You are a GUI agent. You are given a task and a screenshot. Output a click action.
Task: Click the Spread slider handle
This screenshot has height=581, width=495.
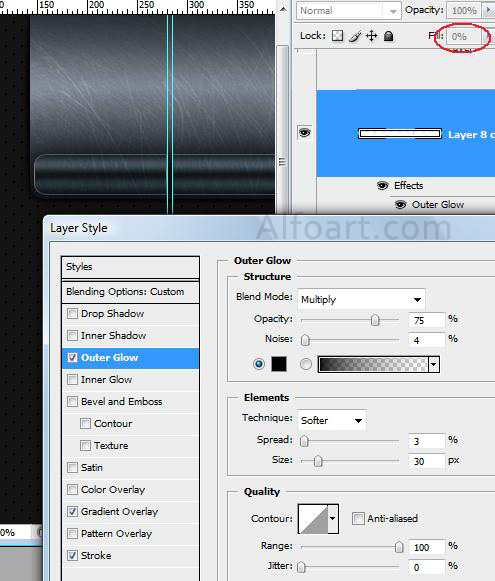click(304, 441)
